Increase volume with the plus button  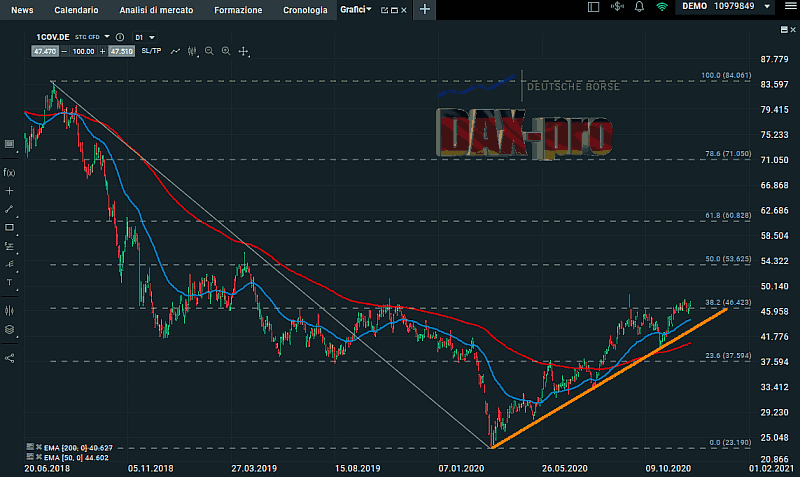tap(103, 51)
